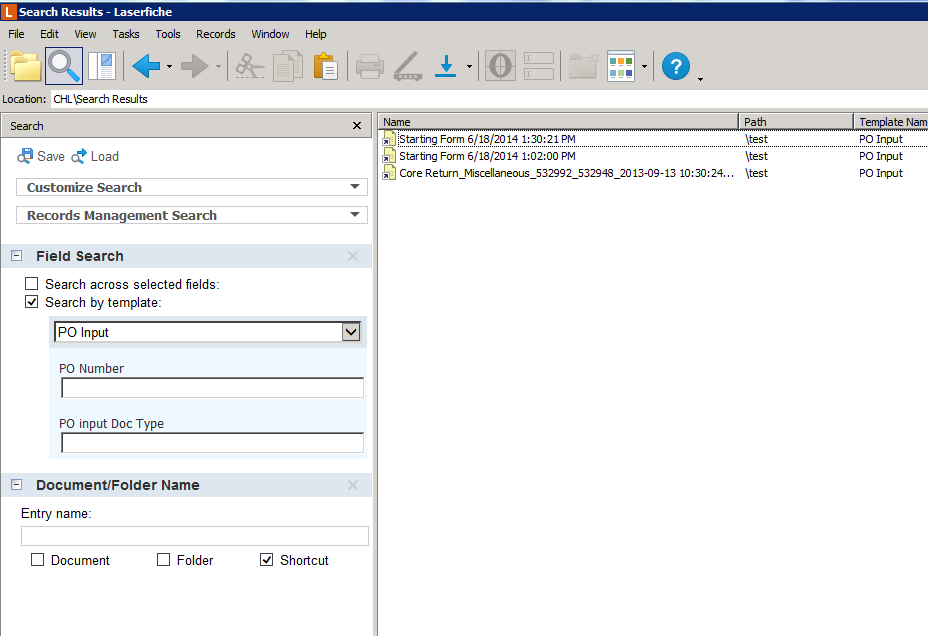Remove the Field Search section with X
The image size is (928, 636).
coord(353,256)
